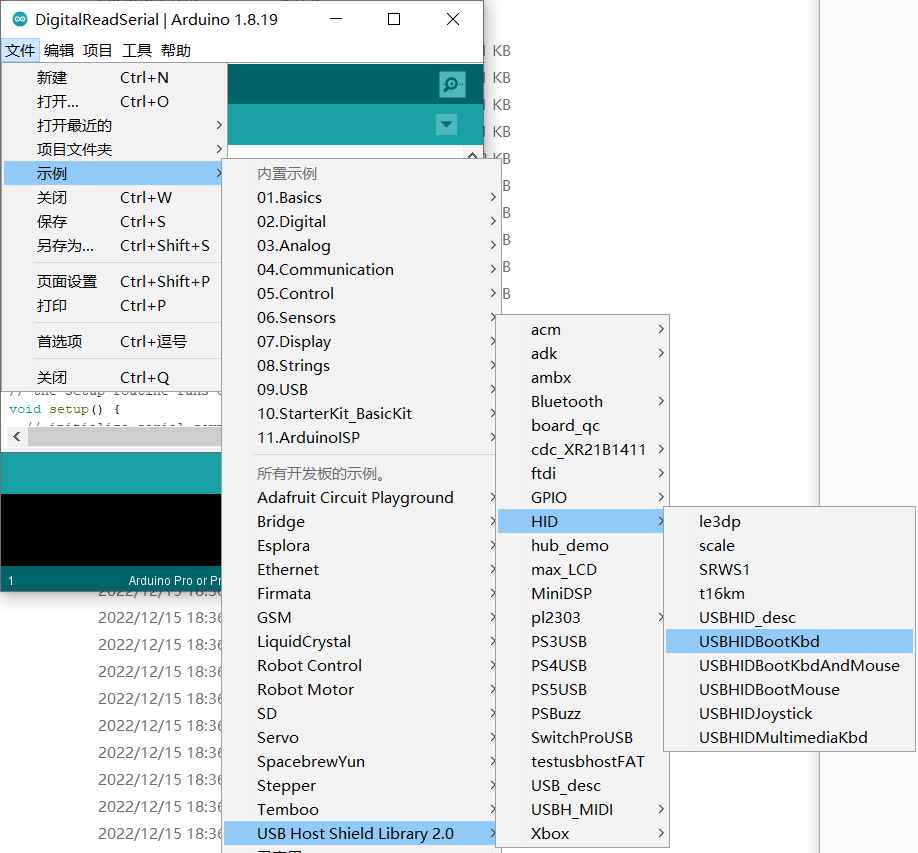Expand acm submenu
The width and height of the screenshot is (918, 853).
point(583,330)
